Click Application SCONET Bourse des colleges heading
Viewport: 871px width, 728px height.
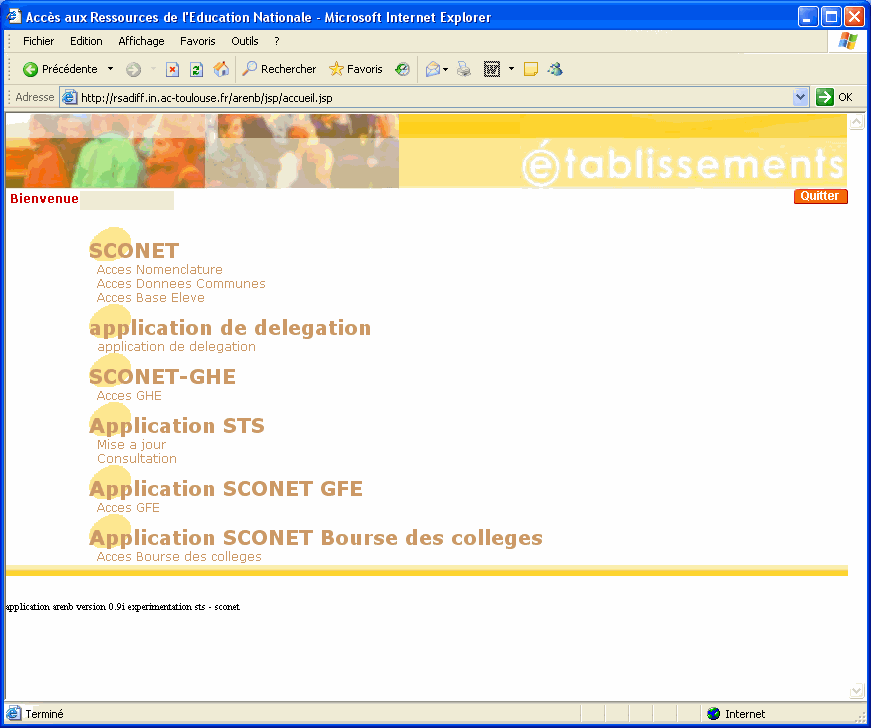[x=316, y=538]
